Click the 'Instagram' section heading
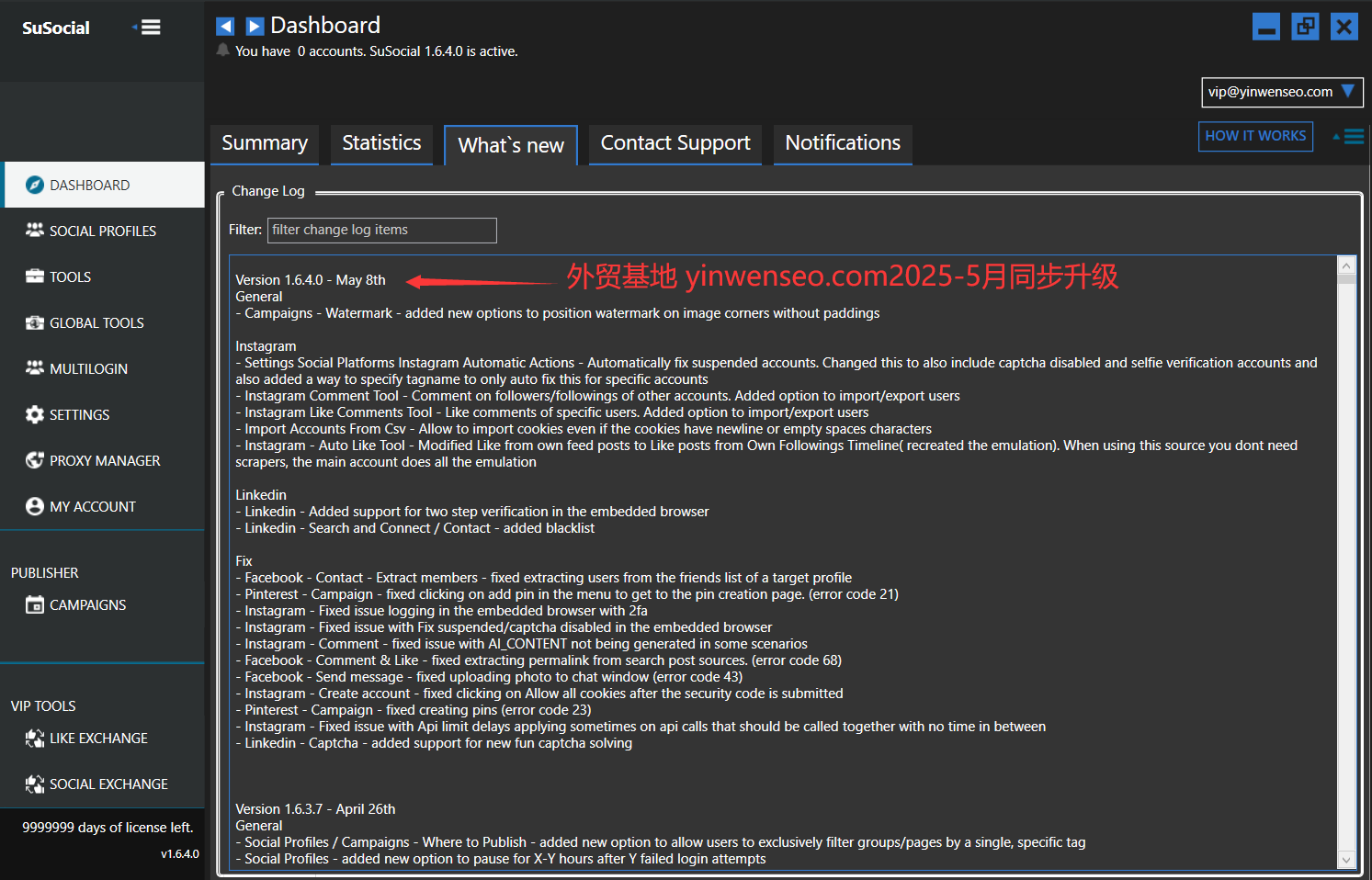The height and width of the screenshot is (880, 1372). 266,346
